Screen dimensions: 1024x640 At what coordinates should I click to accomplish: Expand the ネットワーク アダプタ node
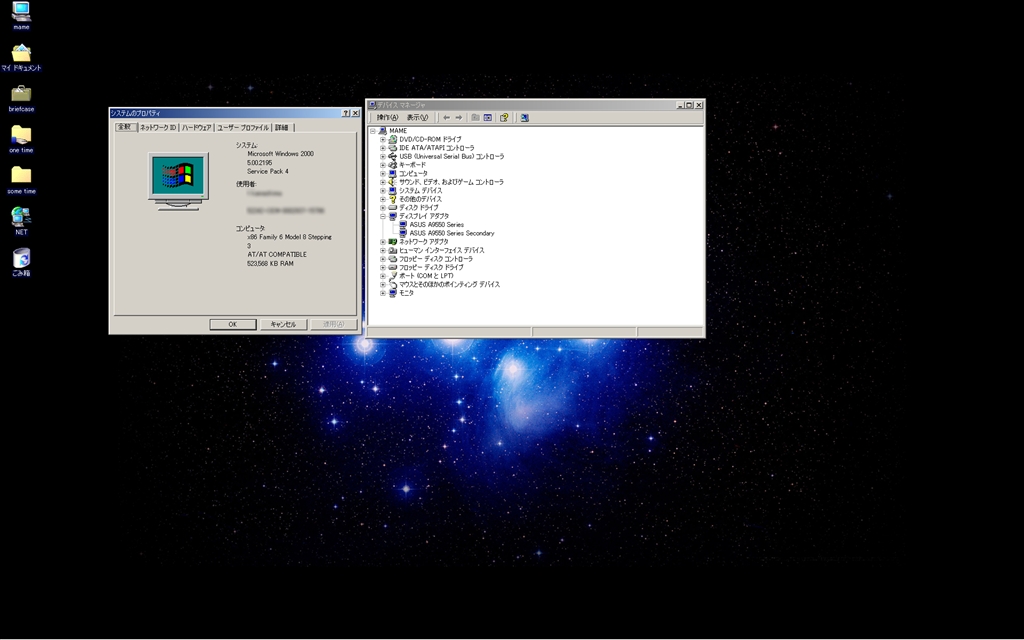click(383, 242)
